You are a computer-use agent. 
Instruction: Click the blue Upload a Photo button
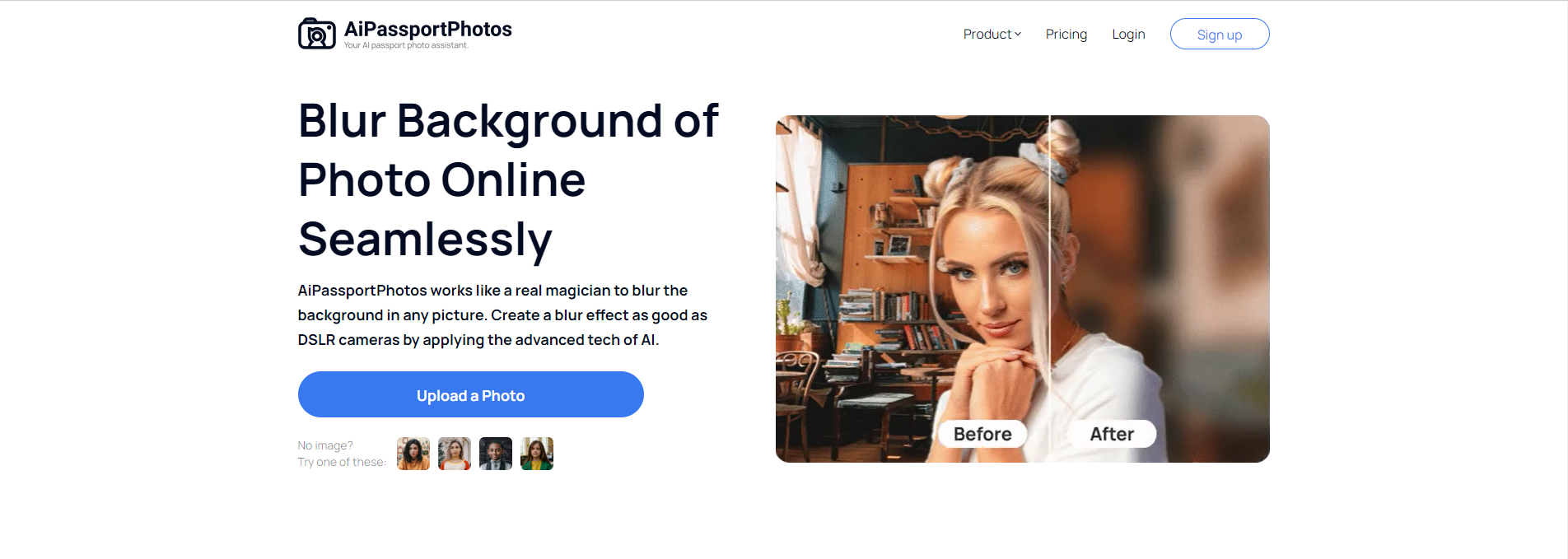(x=470, y=394)
